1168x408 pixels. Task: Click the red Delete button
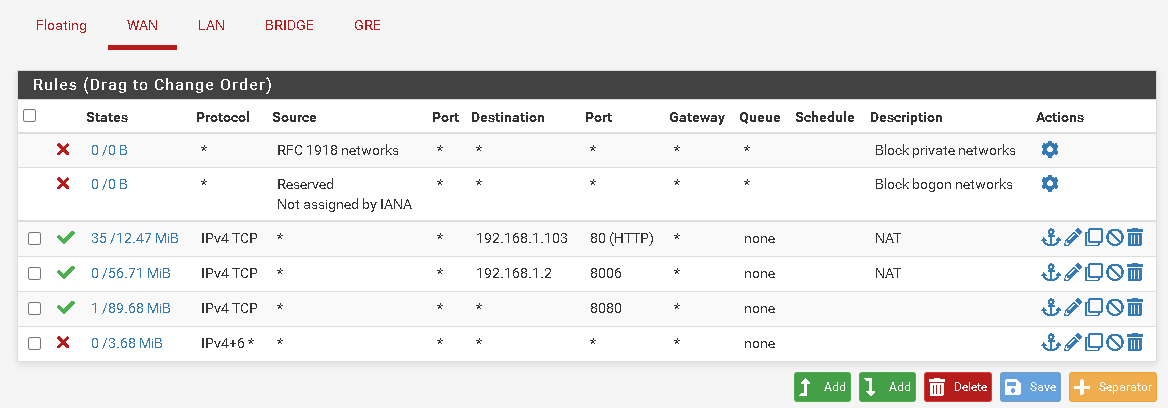click(x=958, y=387)
